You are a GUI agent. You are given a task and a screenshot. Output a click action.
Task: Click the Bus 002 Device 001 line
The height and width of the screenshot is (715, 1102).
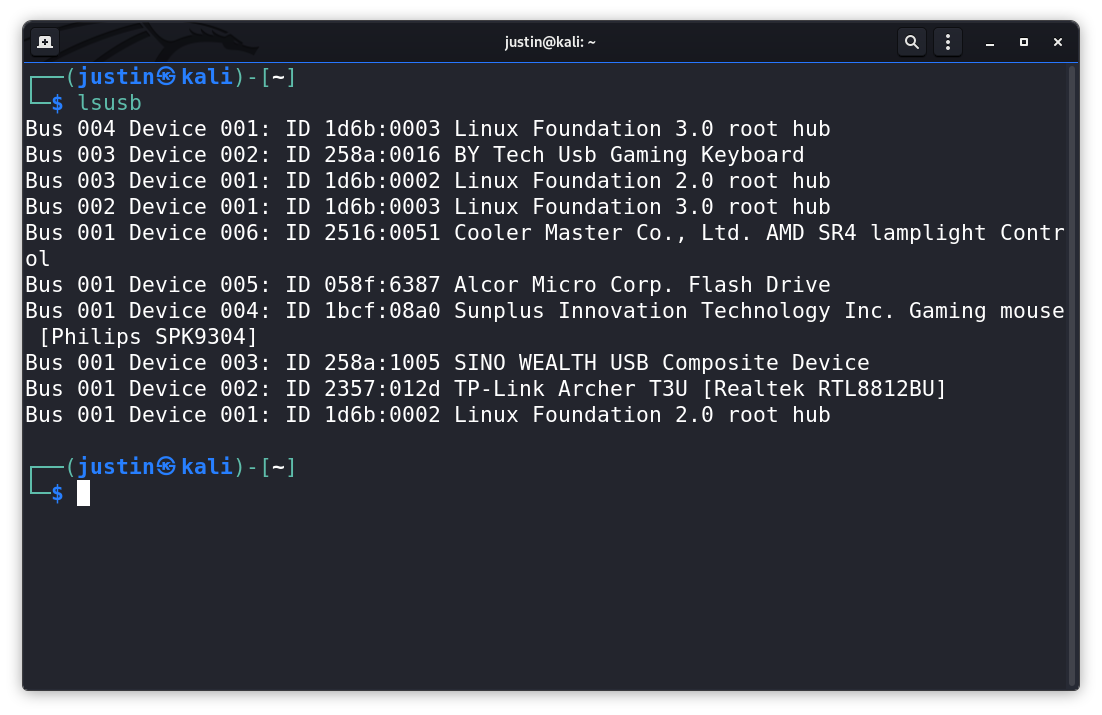tap(428, 207)
